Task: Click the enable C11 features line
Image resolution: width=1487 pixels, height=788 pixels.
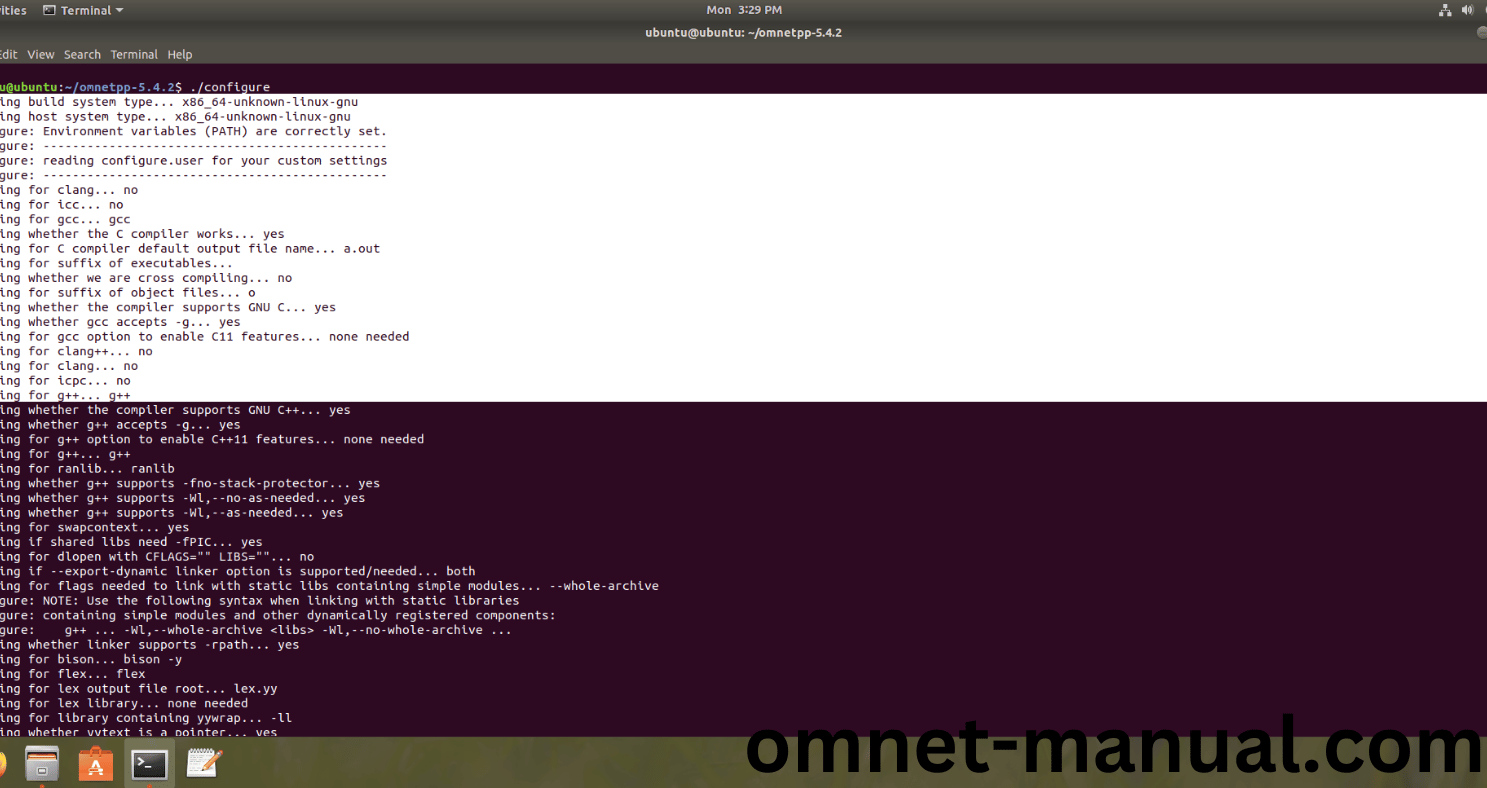Action: (x=205, y=337)
